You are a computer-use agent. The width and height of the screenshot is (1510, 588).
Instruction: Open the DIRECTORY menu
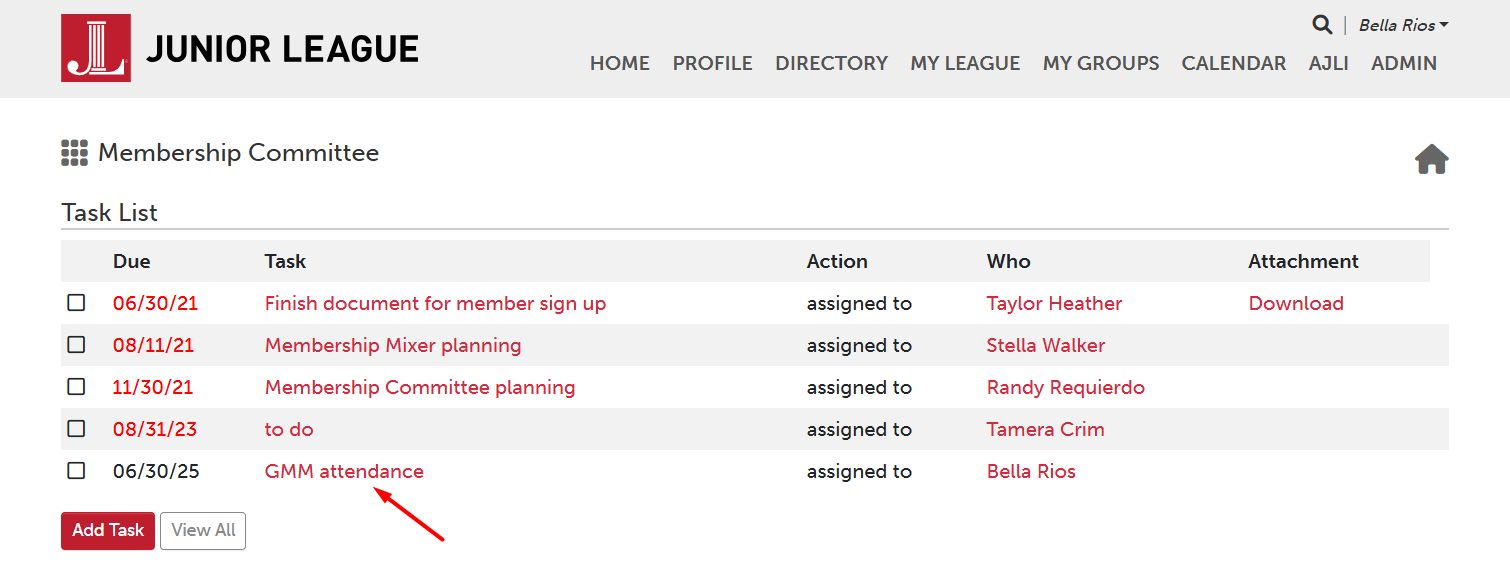tap(831, 63)
